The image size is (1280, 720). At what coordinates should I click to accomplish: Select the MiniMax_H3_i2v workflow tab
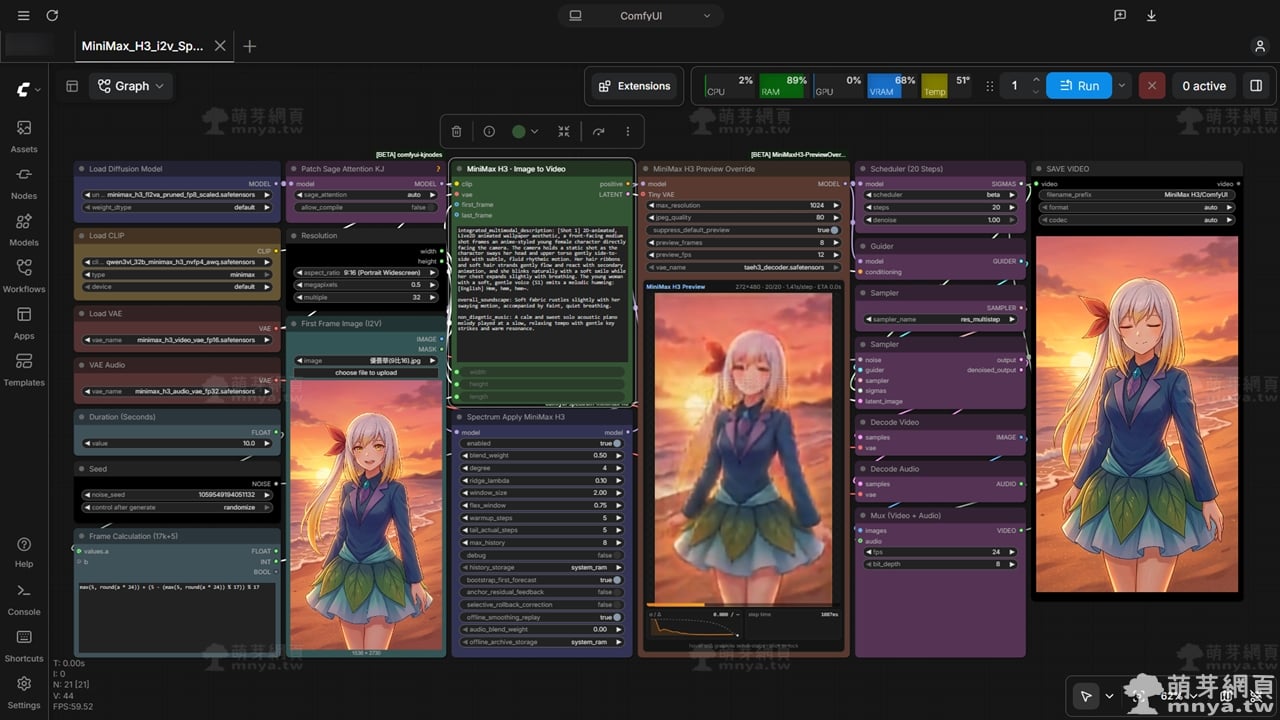142,46
